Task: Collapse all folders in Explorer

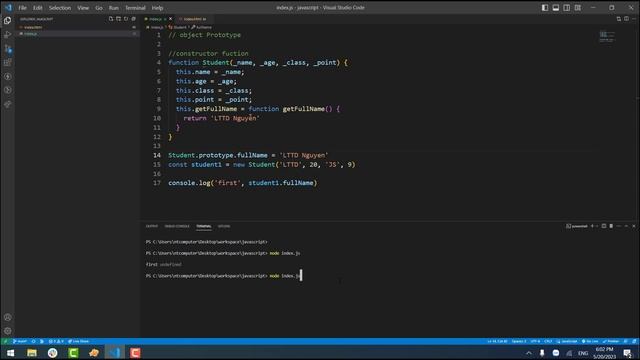Action: point(133,19)
